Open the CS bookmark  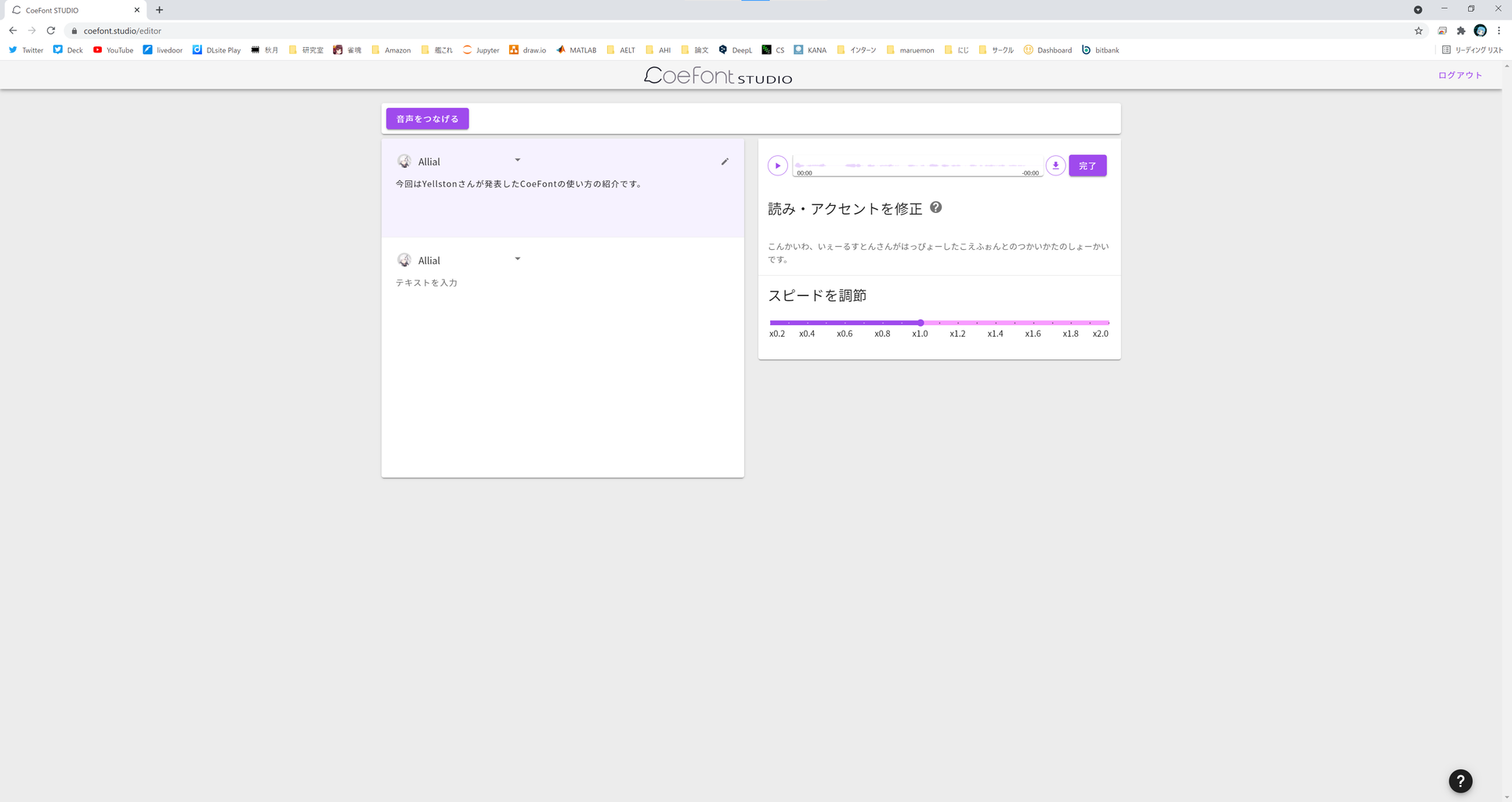click(x=772, y=50)
